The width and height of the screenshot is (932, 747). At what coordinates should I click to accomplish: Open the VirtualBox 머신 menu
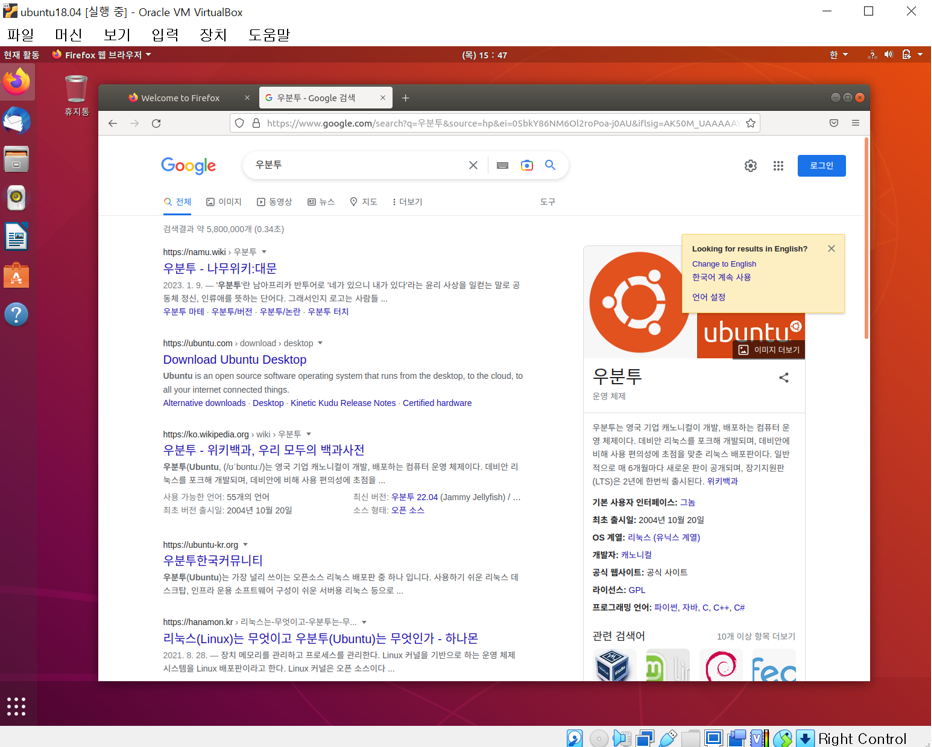pos(68,35)
